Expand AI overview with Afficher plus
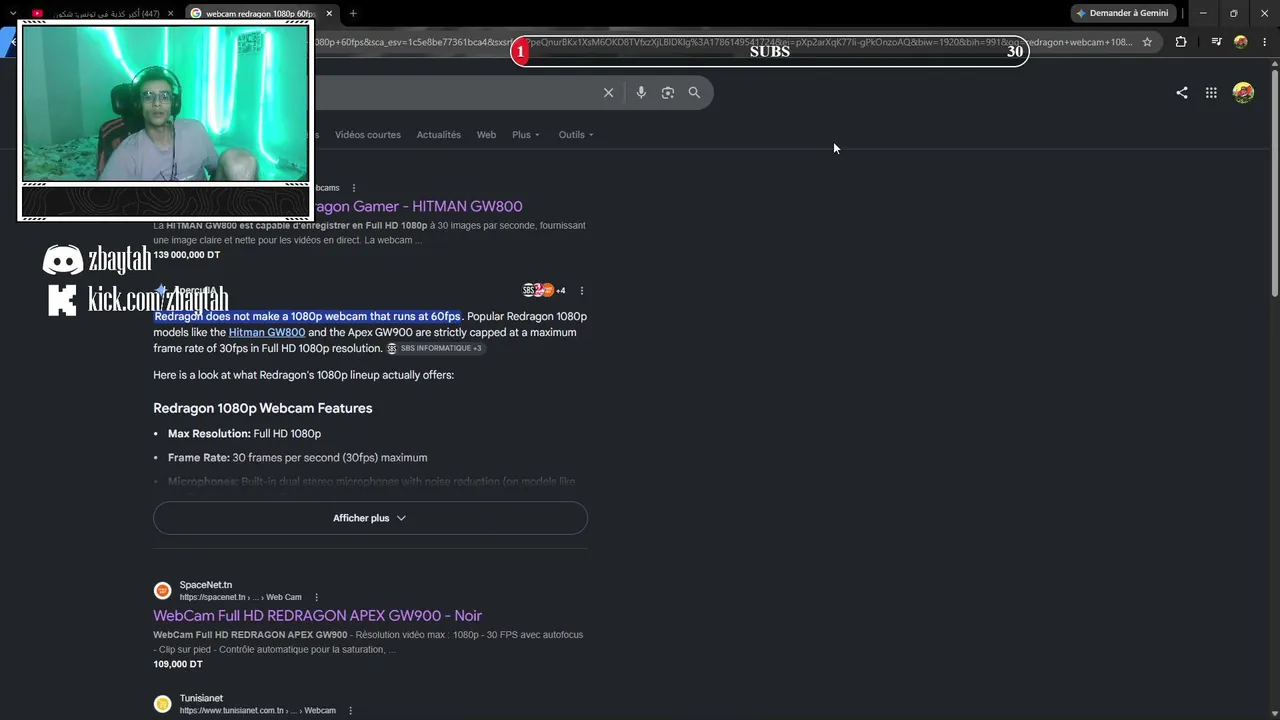The height and width of the screenshot is (720, 1280). coord(370,518)
